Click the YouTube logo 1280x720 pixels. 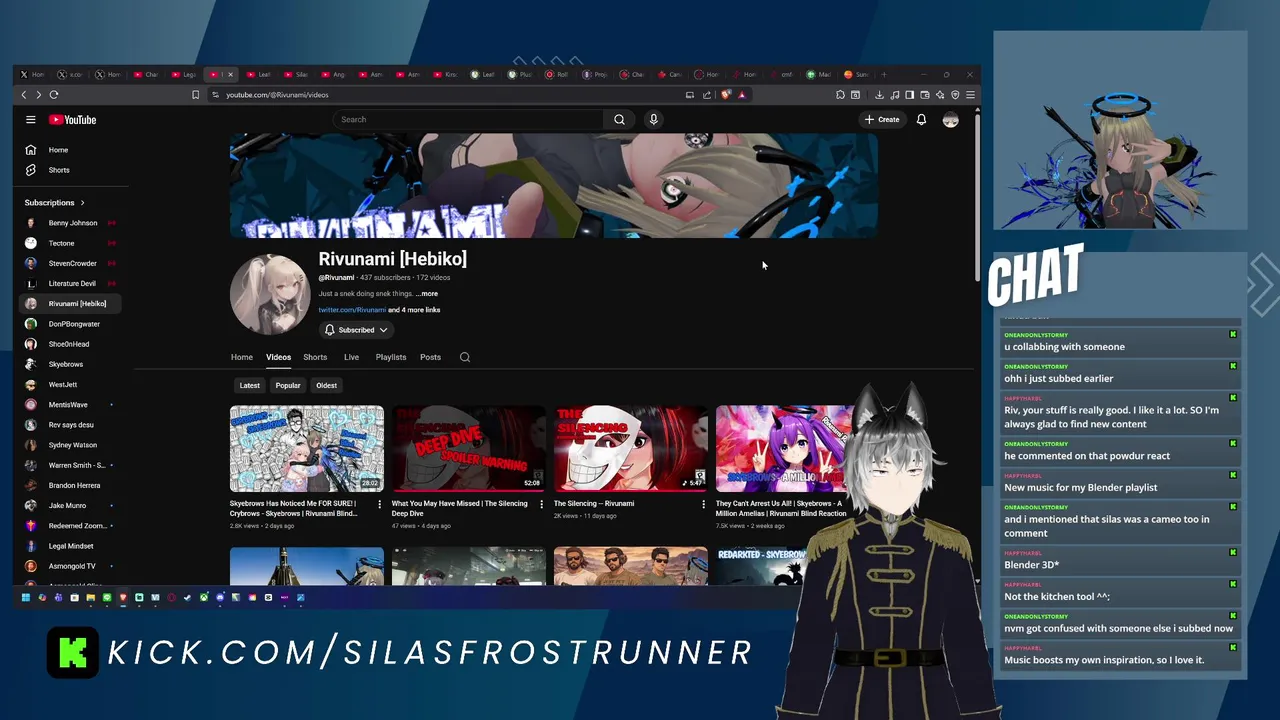pyautogui.click(x=73, y=120)
